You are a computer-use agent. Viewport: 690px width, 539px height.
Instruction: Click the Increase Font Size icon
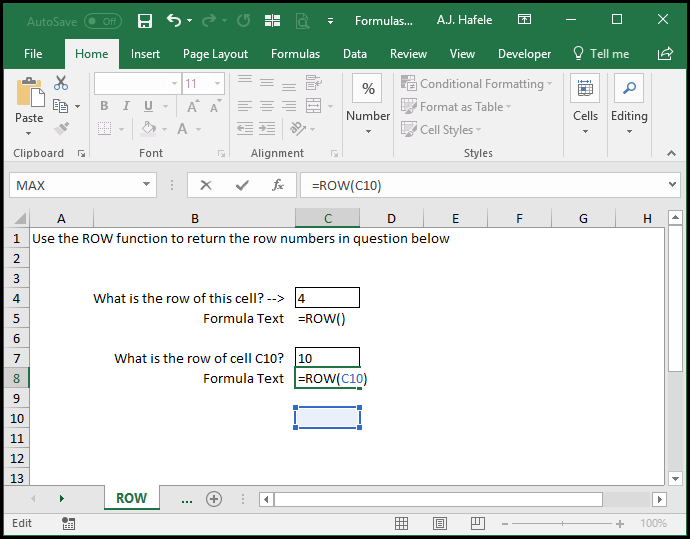[x=193, y=106]
